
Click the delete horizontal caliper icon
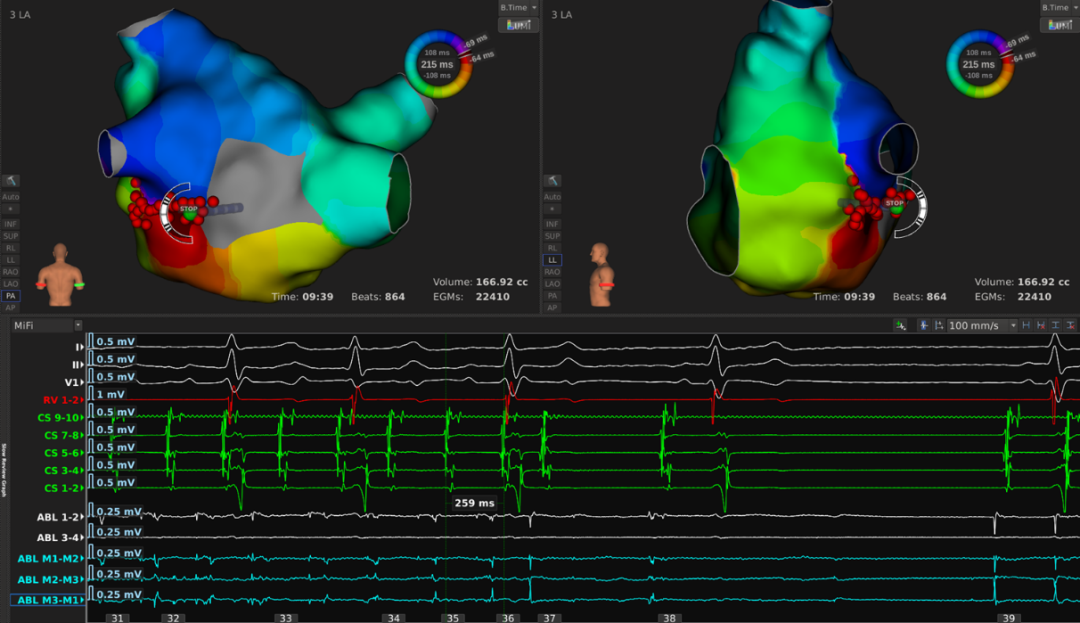pos(1039,326)
